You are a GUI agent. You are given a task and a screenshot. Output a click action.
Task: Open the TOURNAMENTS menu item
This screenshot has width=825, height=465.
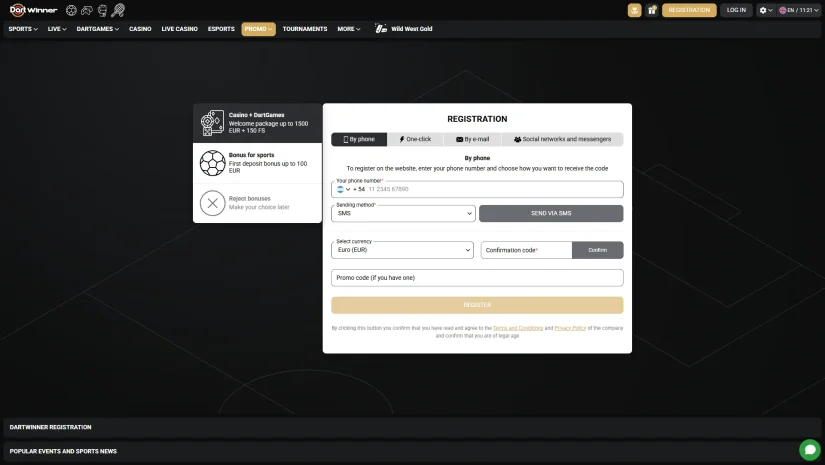[305, 29]
